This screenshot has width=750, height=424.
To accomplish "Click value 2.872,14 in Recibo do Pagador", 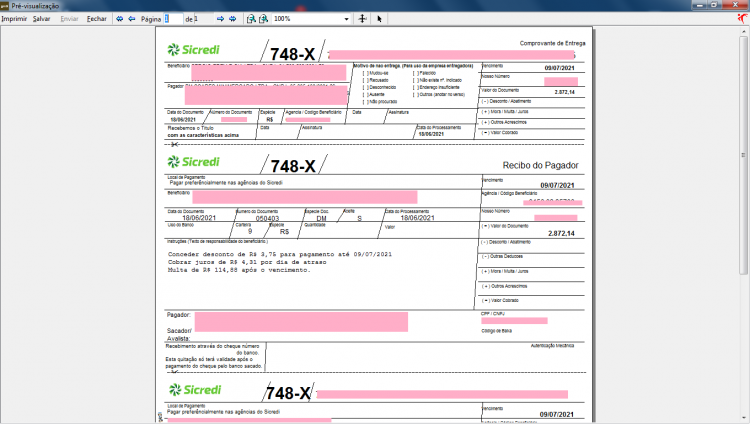I will (x=561, y=234).
